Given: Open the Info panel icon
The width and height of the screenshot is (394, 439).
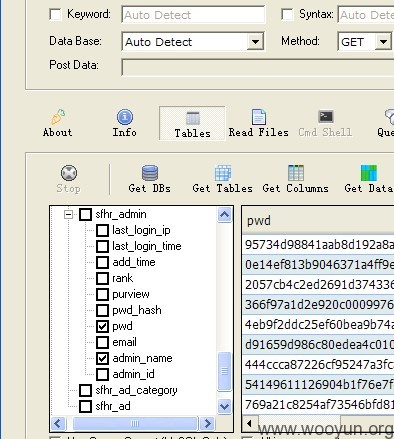Looking at the screenshot, I should pos(125,117).
